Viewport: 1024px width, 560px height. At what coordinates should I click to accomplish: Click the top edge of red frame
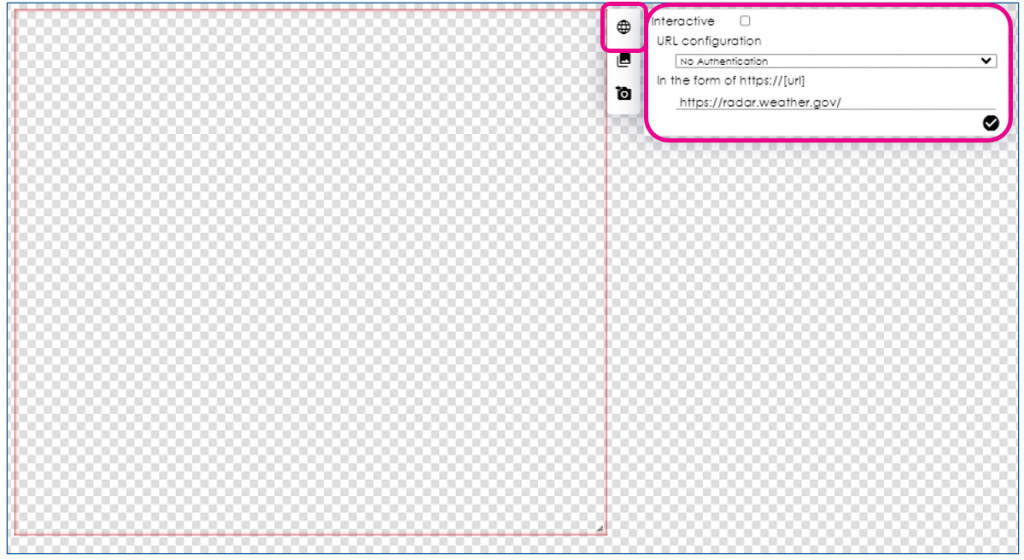(x=310, y=12)
